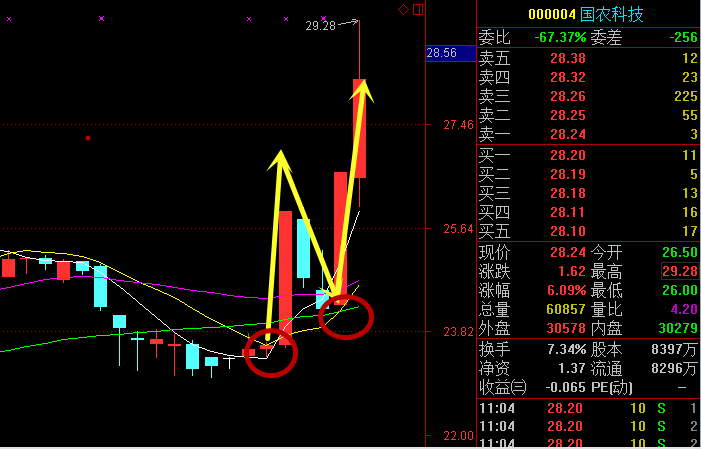Toggle the red side panel layout icon

(x=418, y=10)
